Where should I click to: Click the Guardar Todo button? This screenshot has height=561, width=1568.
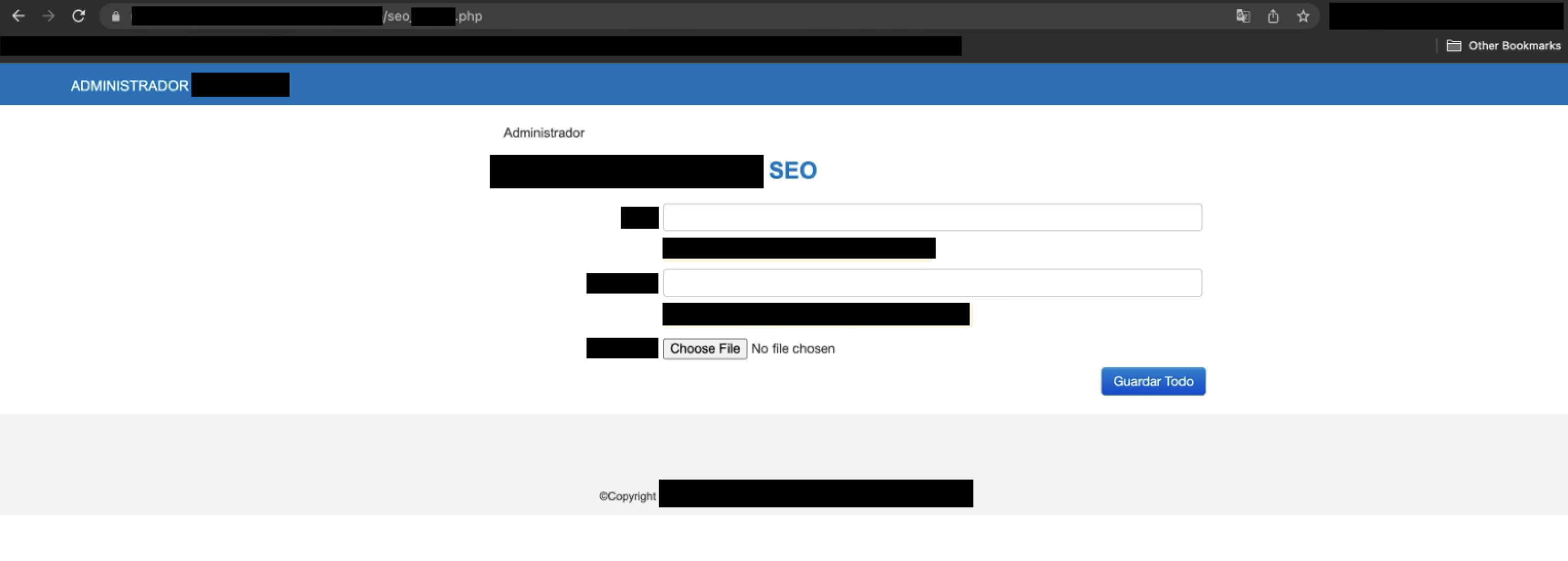tap(1153, 381)
